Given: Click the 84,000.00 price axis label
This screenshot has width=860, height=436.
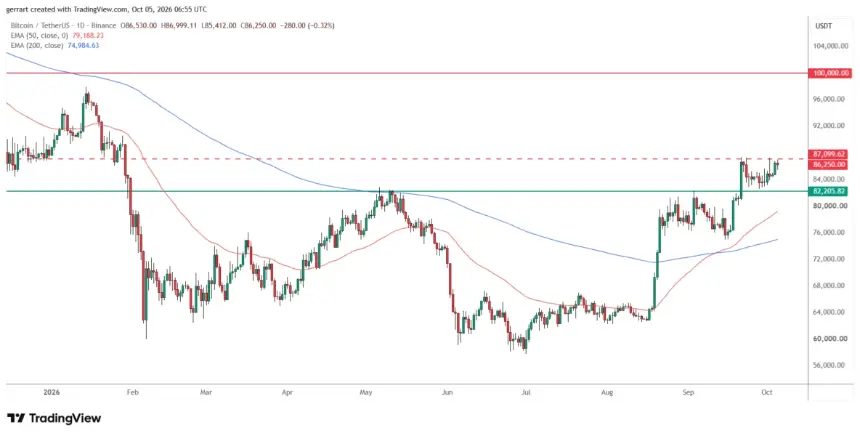Looking at the screenshot, I should (x=831, y=179).
